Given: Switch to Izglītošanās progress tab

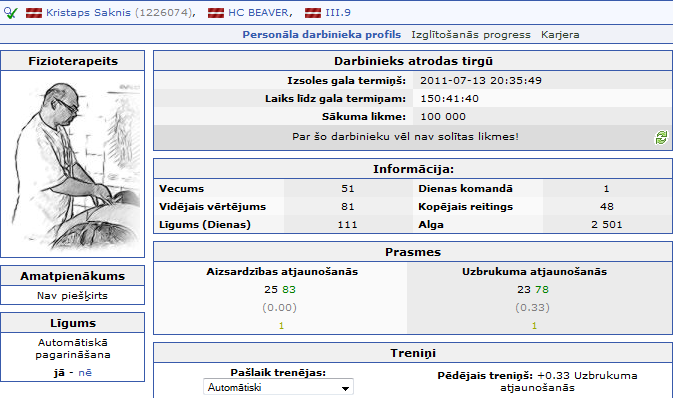Looking at the screenshot, I should (x=471, y=35).
